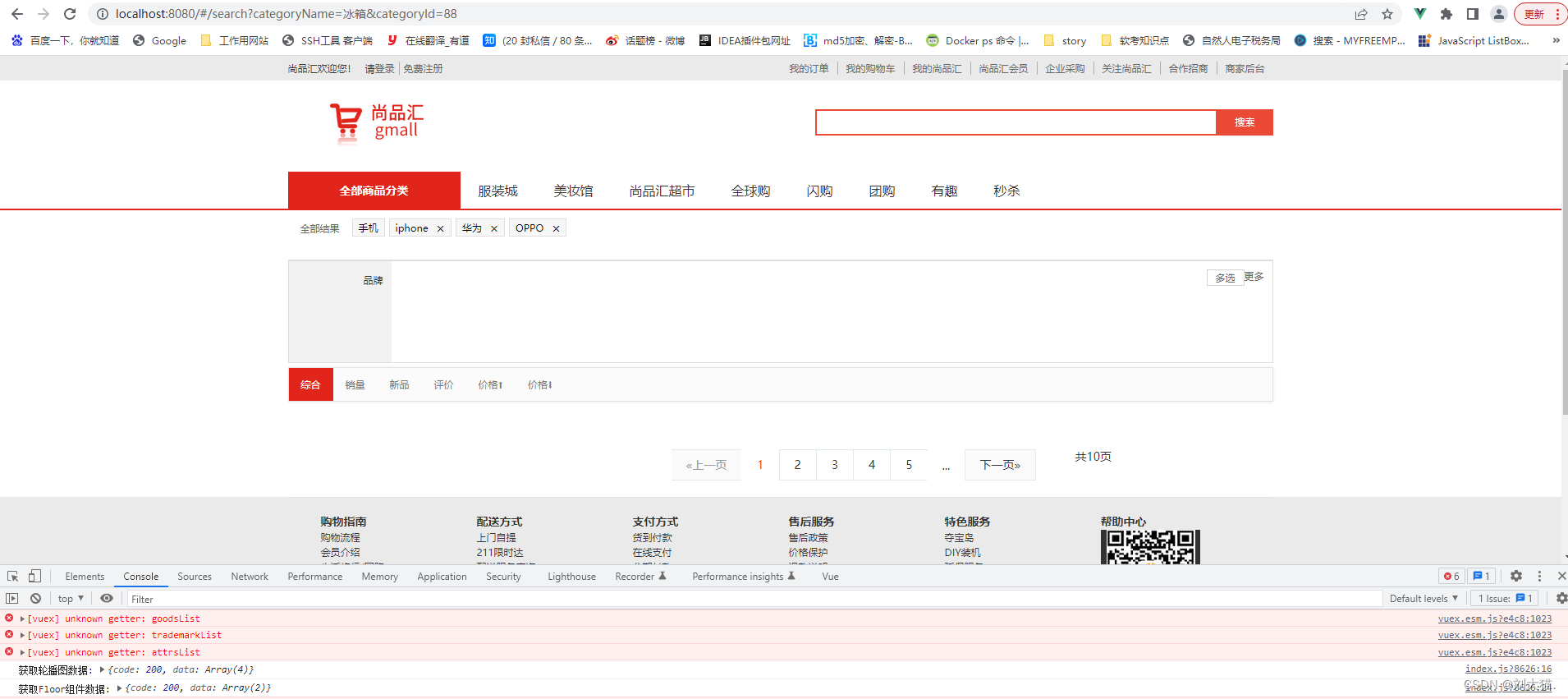Switch to the Elements tab
The height and width of the screenshot is (699, 1568).
tap(85, 577)
